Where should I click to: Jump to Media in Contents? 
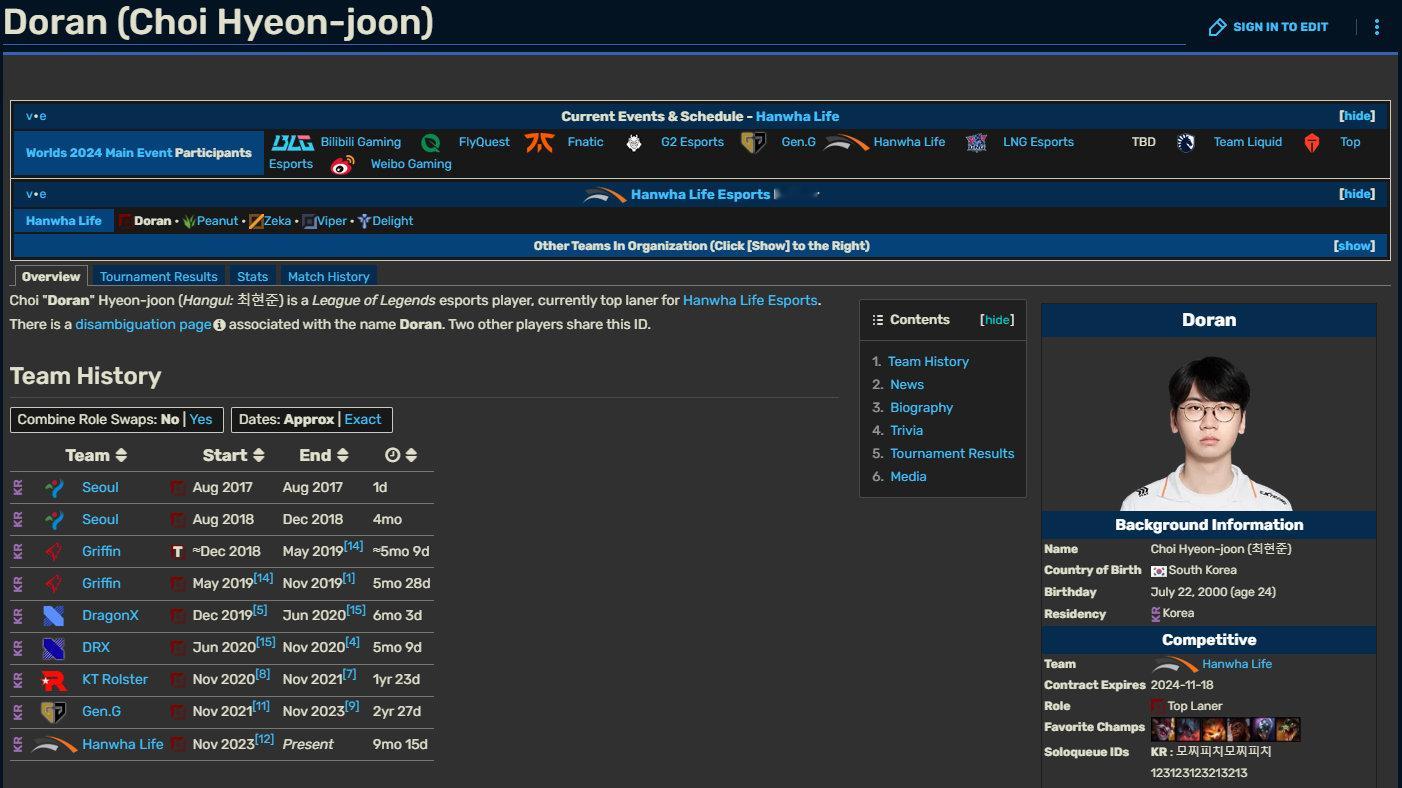908,477
